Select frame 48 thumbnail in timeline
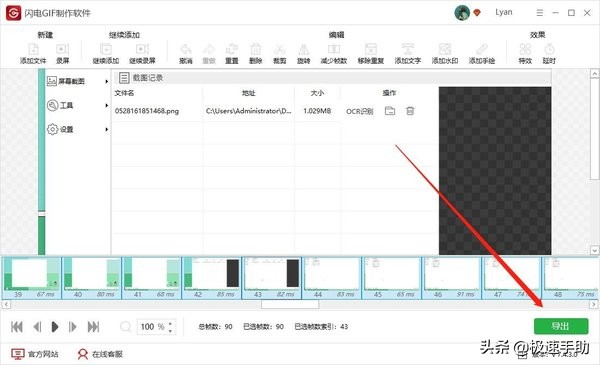 [x=571, y=278]
